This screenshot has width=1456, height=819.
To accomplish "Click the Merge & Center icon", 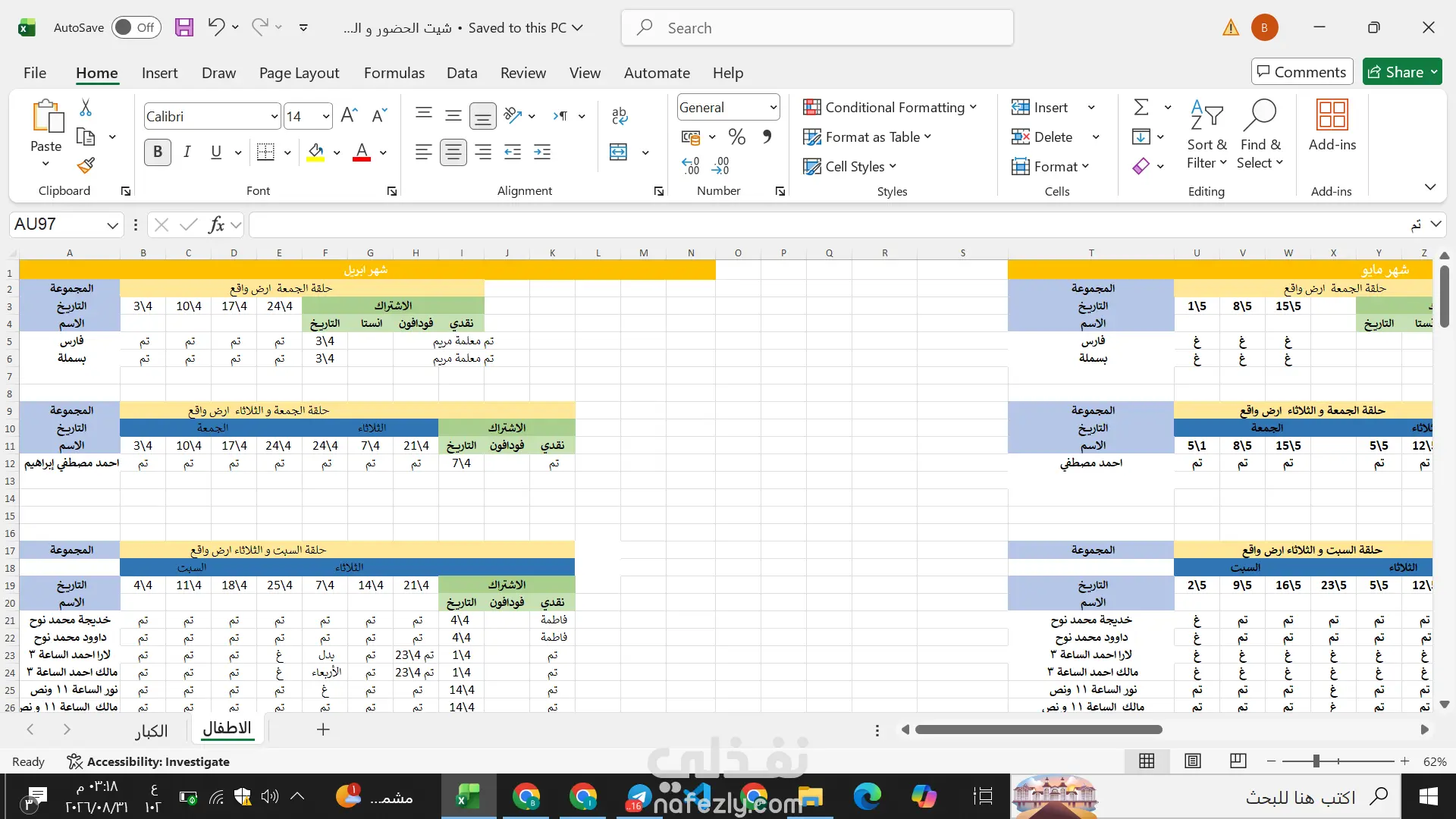I will (x=619, y=152).
